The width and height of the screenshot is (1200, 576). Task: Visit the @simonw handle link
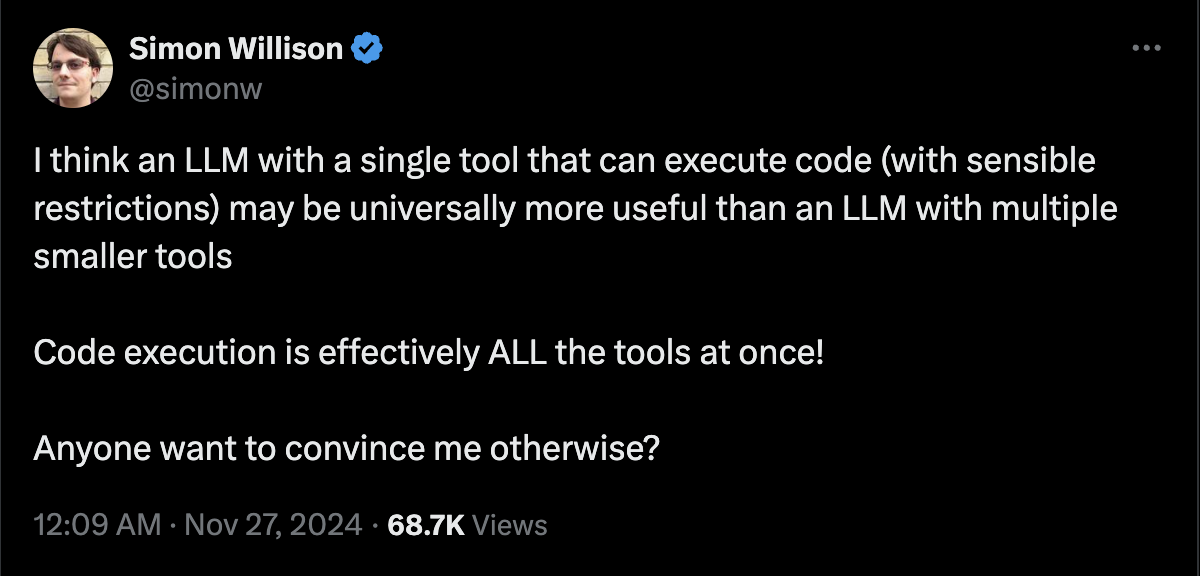[x=195, y=89]
